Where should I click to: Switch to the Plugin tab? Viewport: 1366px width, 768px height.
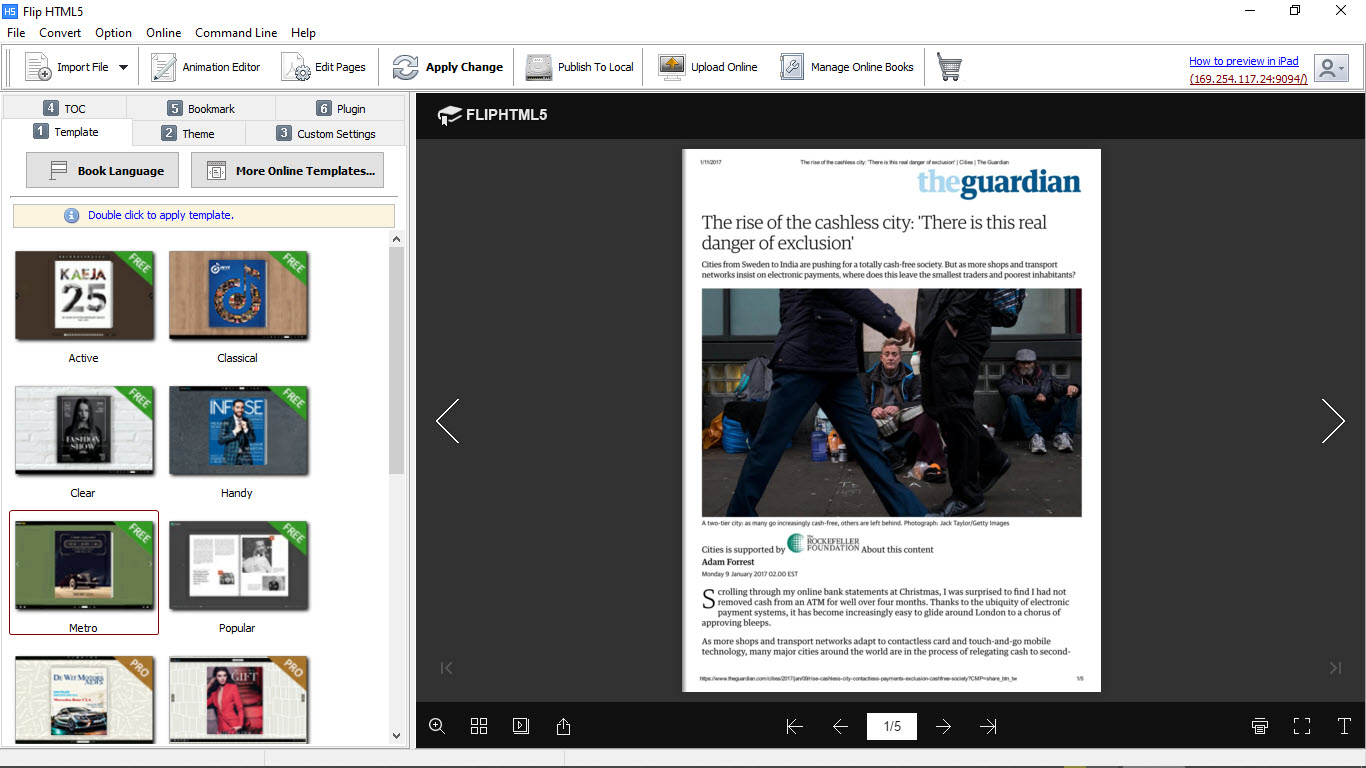tap(340, 108)
